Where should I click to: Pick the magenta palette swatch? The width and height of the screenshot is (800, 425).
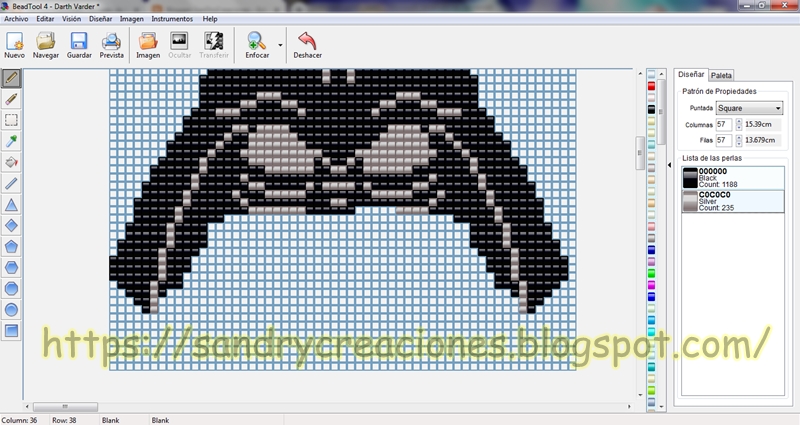coord(652,285)
